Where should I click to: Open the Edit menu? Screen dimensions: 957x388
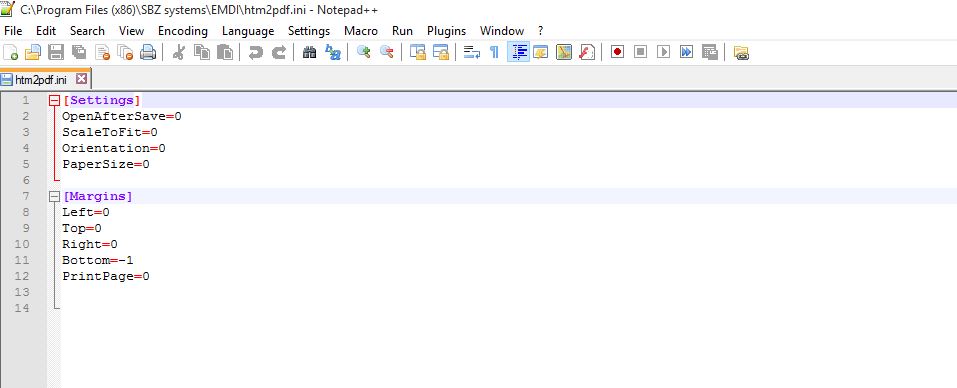point(46,31)
